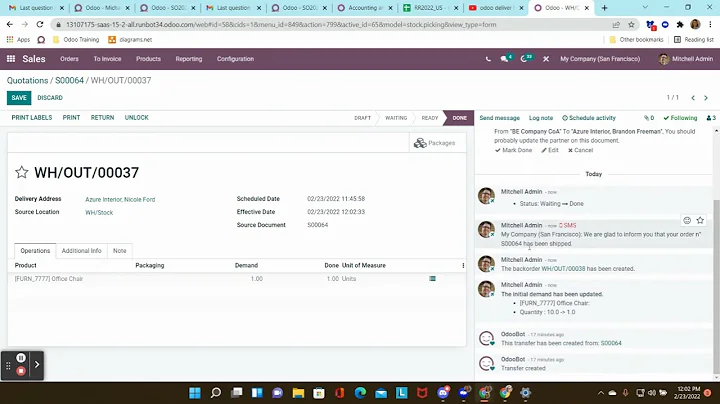Open Windows taskbar search

[x=215, y=393]
